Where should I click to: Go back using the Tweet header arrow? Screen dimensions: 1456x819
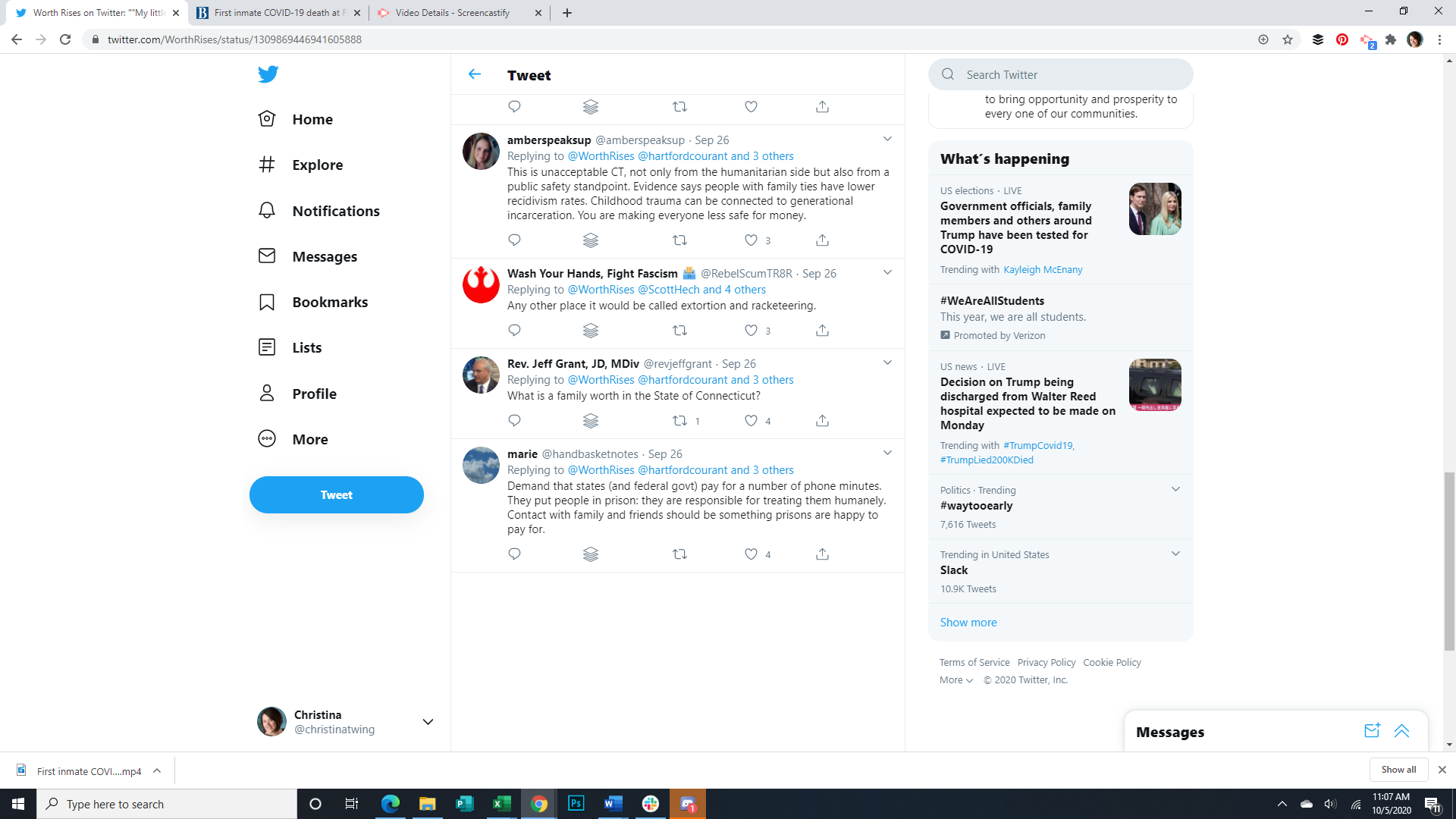[x=475, y=74]
